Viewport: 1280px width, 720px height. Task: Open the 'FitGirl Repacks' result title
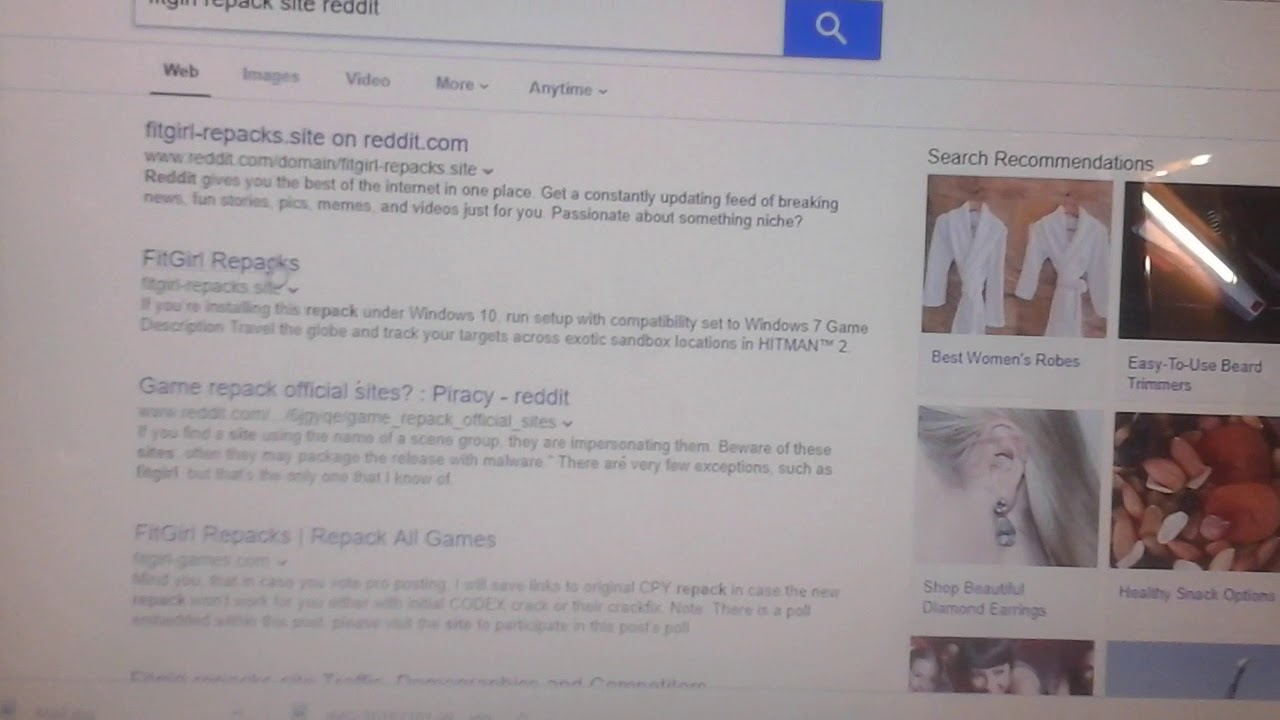tap(220, 261)
